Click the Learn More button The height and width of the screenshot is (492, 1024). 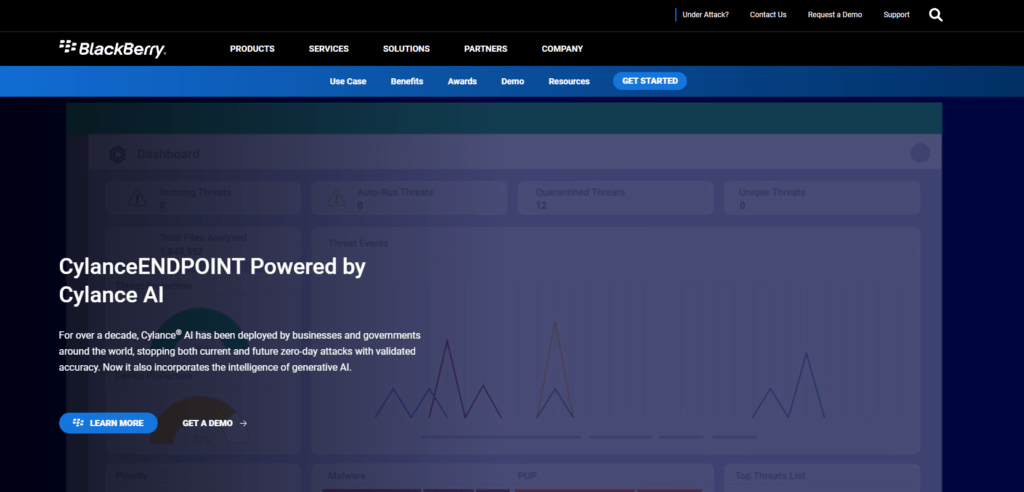(108, 423)
